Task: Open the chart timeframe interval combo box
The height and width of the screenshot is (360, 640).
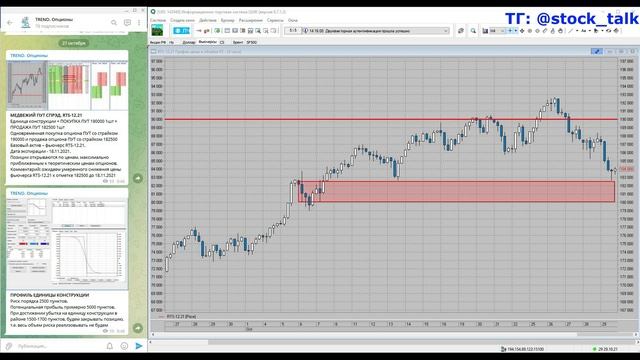Action: click(x=498, y=31)
